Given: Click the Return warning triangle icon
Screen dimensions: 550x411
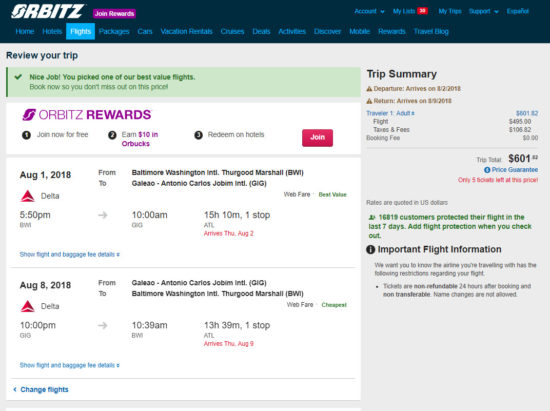Looking at the screenshot, I should tap(369, 101).
